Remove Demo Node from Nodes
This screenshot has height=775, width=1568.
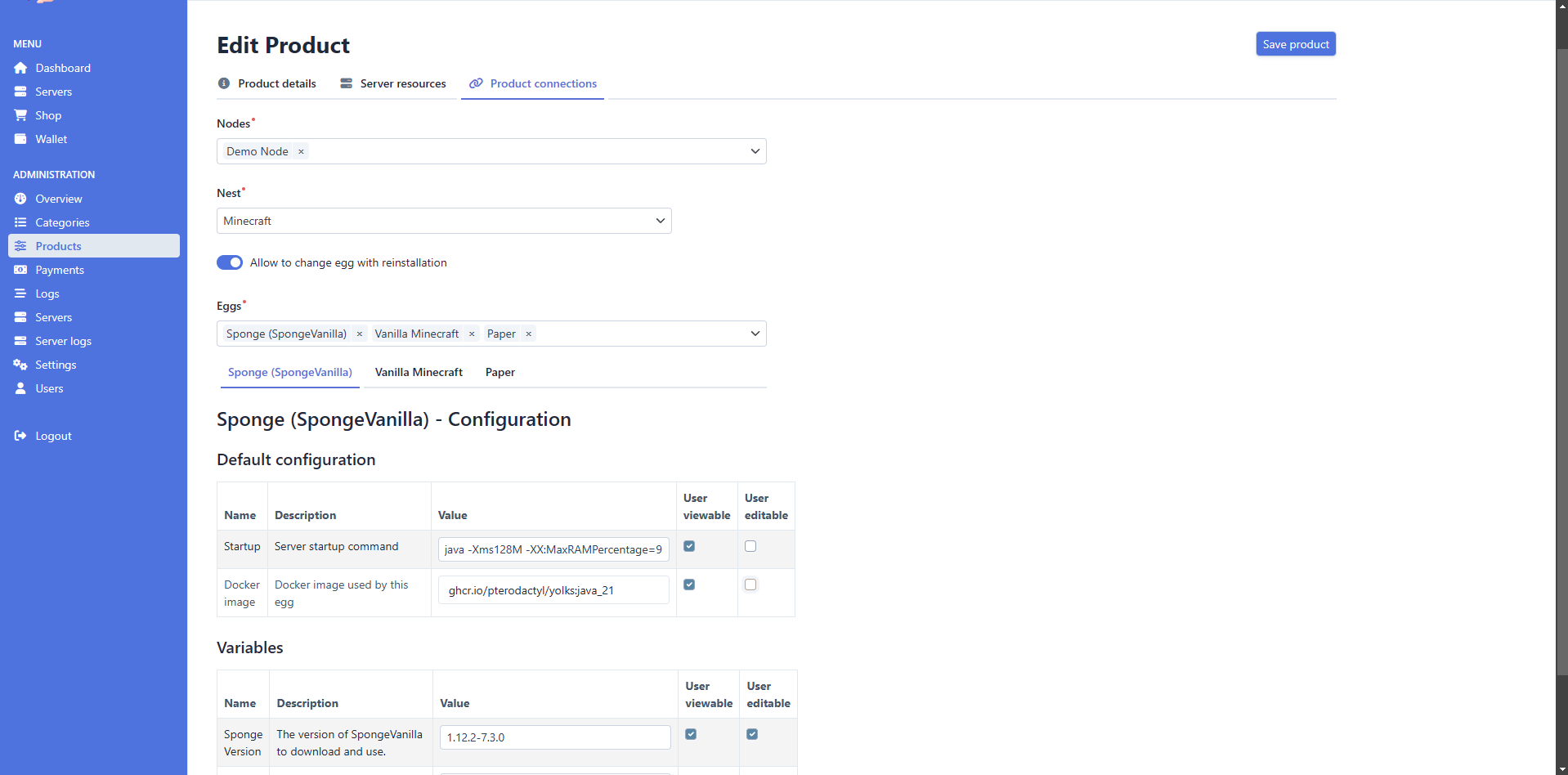[x=301, y=151]
